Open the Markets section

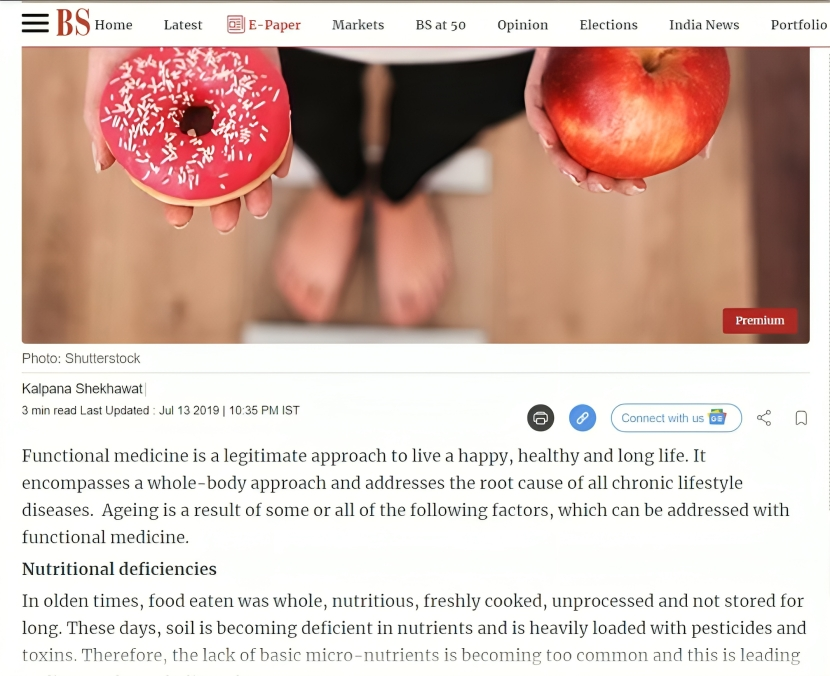(358, 25)
